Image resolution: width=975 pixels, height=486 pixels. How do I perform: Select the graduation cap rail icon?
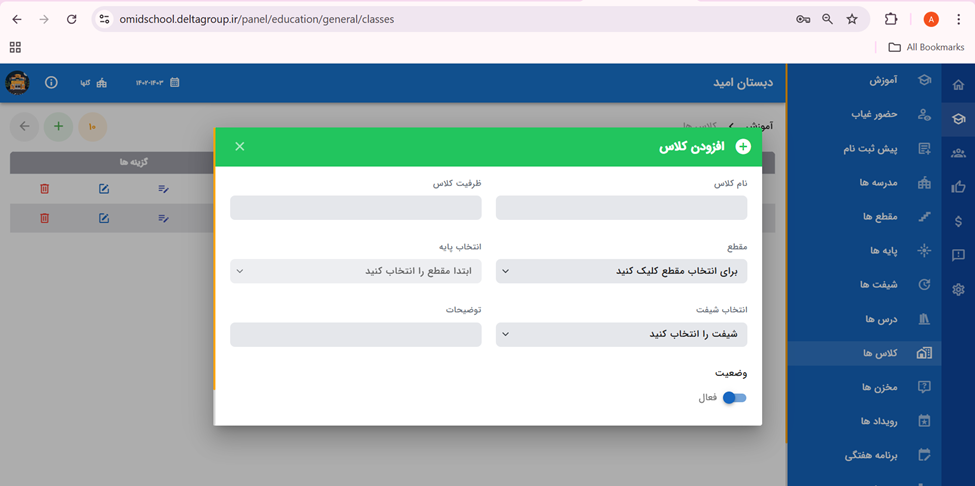pyautogui.click(x=958, y=119)
